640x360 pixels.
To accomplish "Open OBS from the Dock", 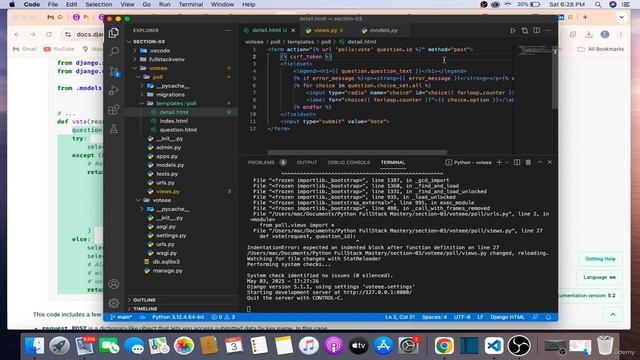I will tap(519, 346).
